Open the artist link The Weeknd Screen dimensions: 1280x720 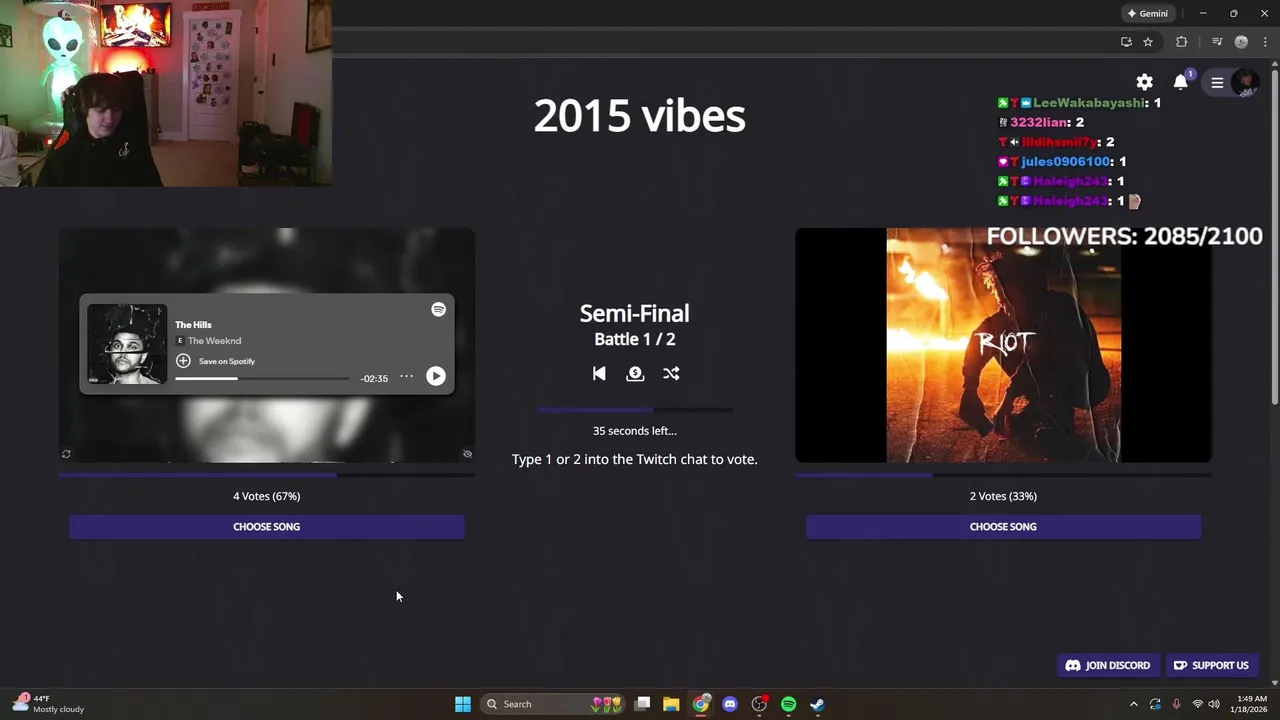[x=214, y=341]
